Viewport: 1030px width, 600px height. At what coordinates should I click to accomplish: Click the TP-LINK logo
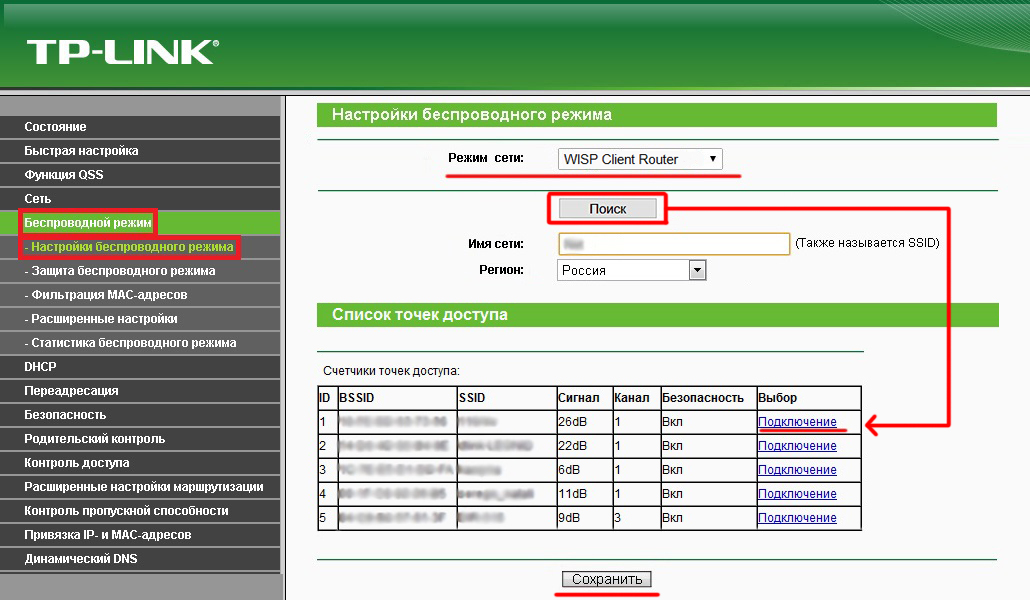tap(121, 52)
